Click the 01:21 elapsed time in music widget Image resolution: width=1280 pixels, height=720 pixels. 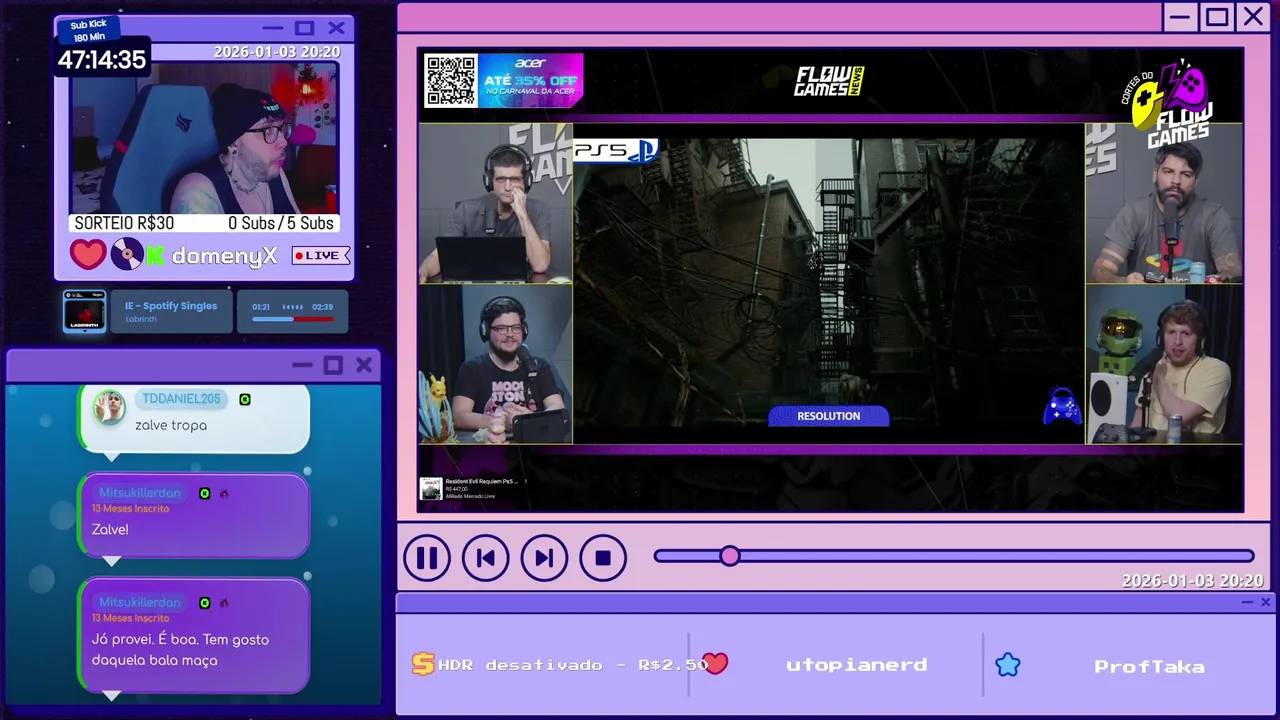coord(261,307)
